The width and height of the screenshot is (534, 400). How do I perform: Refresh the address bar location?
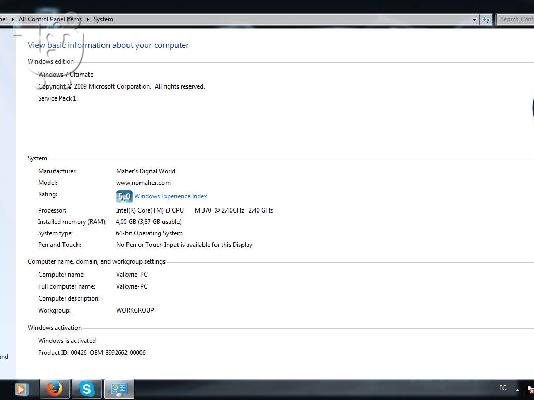click(x=486, y=20)
